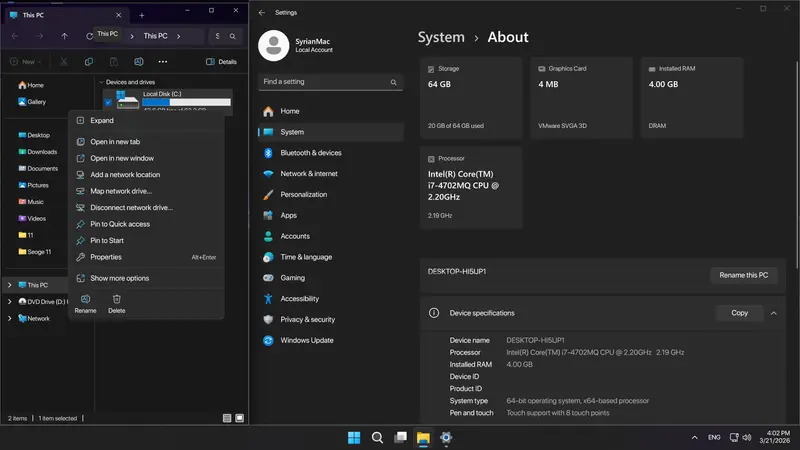The height and width of the screenshot is (450, 800).
Task: Click the Cut icon in File Explorer toolbar
Action: 64,62
